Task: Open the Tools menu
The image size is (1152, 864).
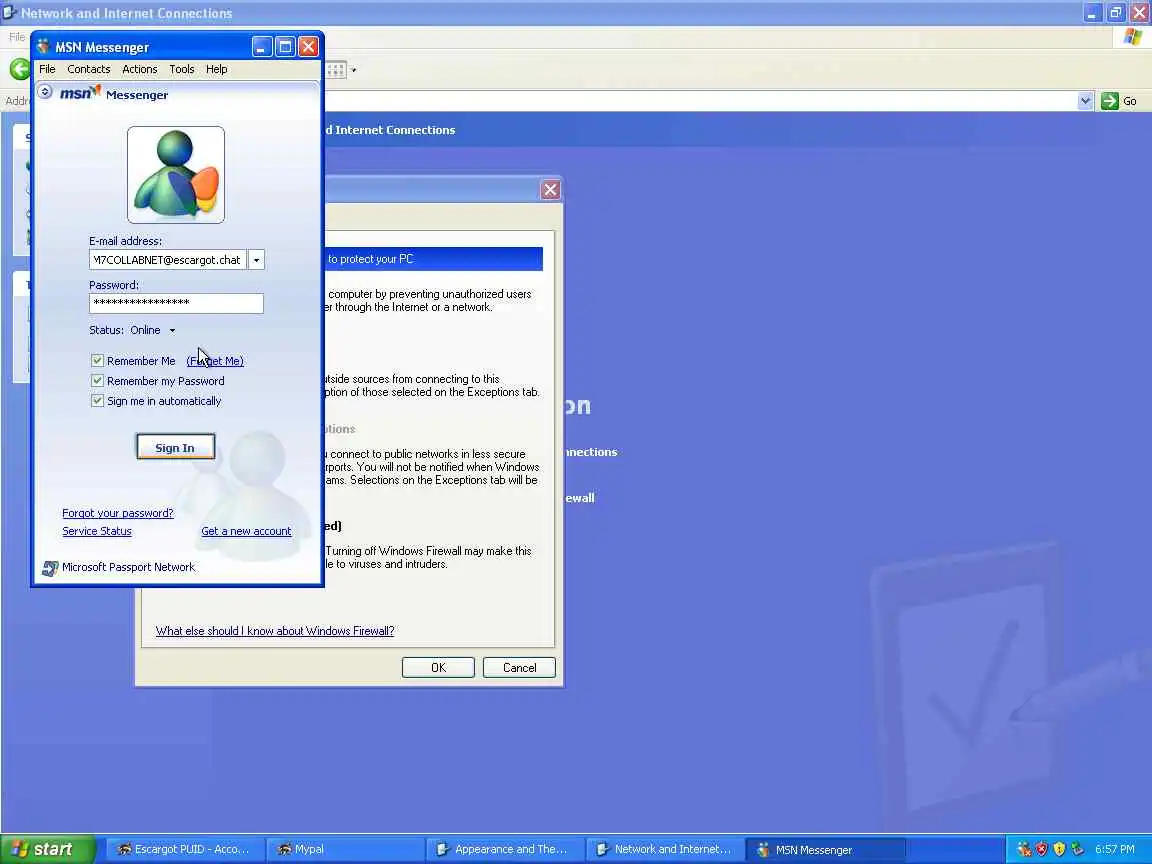Action: pyautogui.click(x=181, y=69)
